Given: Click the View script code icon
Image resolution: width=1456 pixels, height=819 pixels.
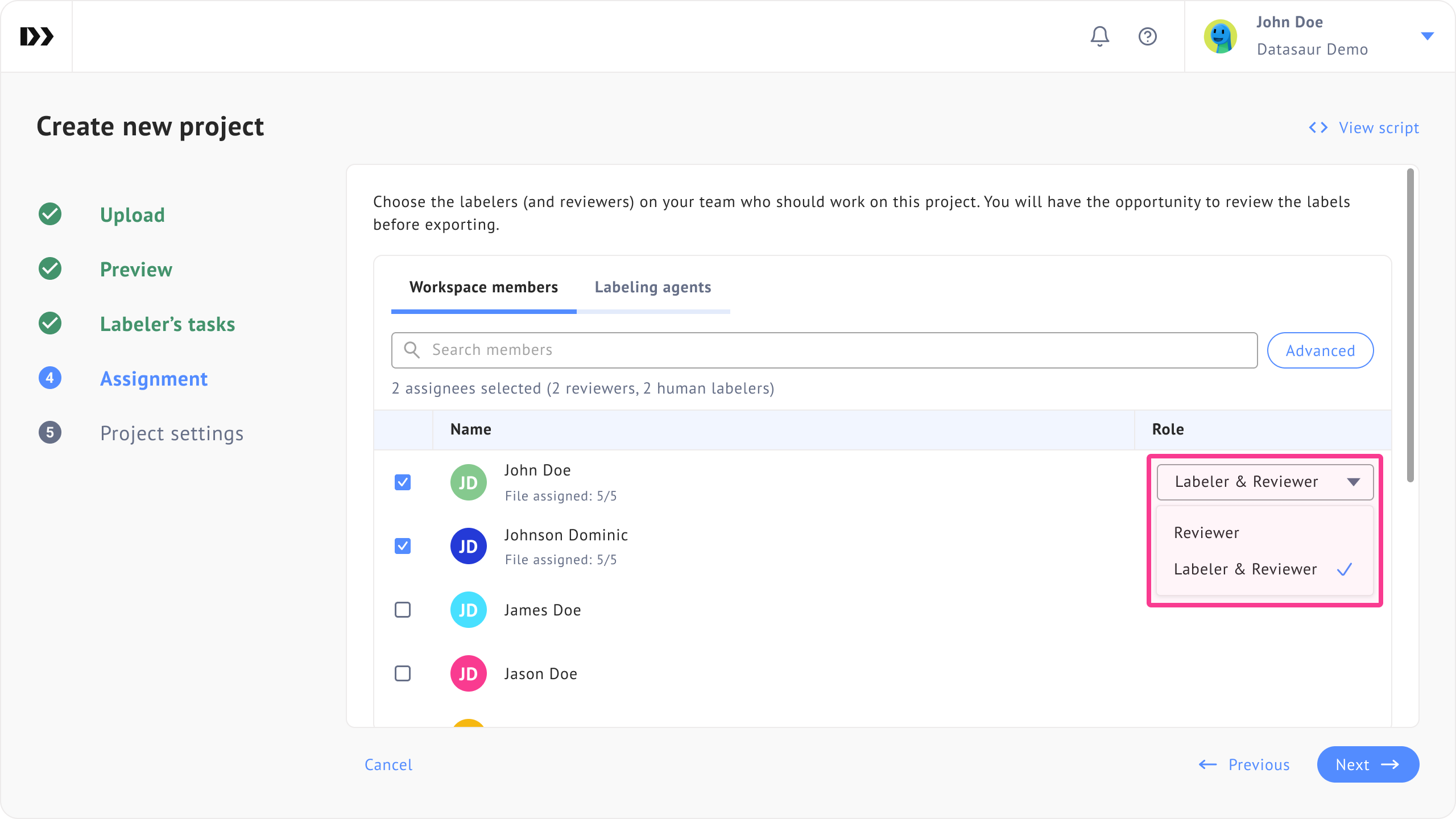Looking at the screenshot, I should click(x=1318, y=127).
